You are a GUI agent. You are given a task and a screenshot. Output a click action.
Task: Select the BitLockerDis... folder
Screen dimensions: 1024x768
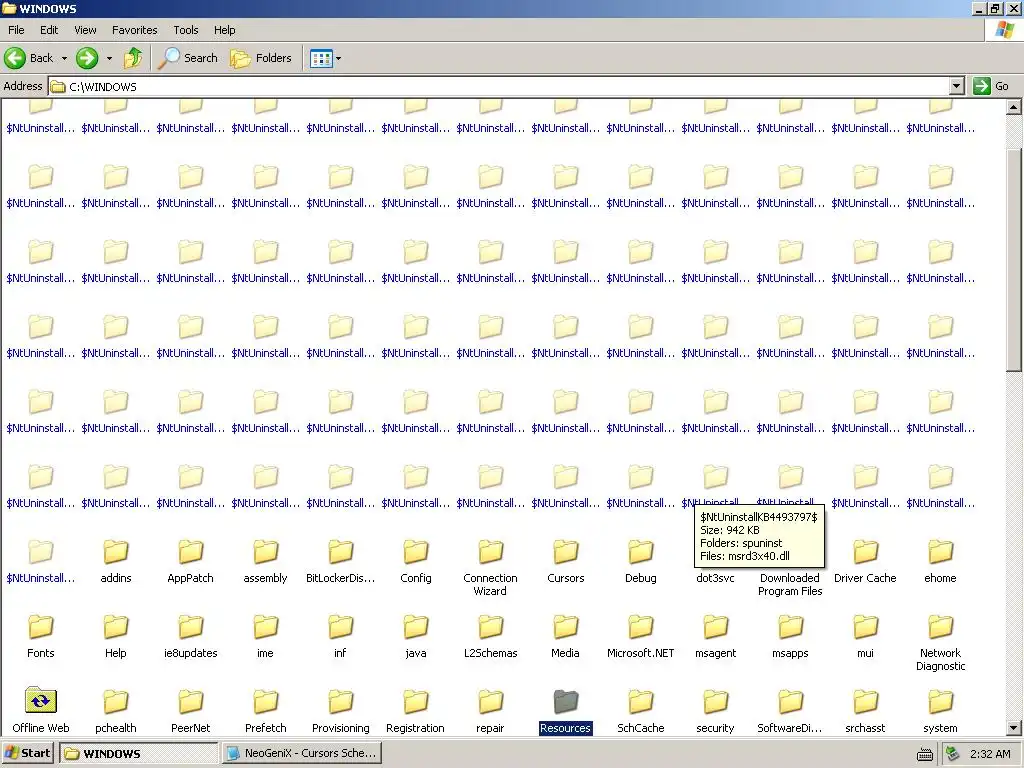[x=340, y=562]
